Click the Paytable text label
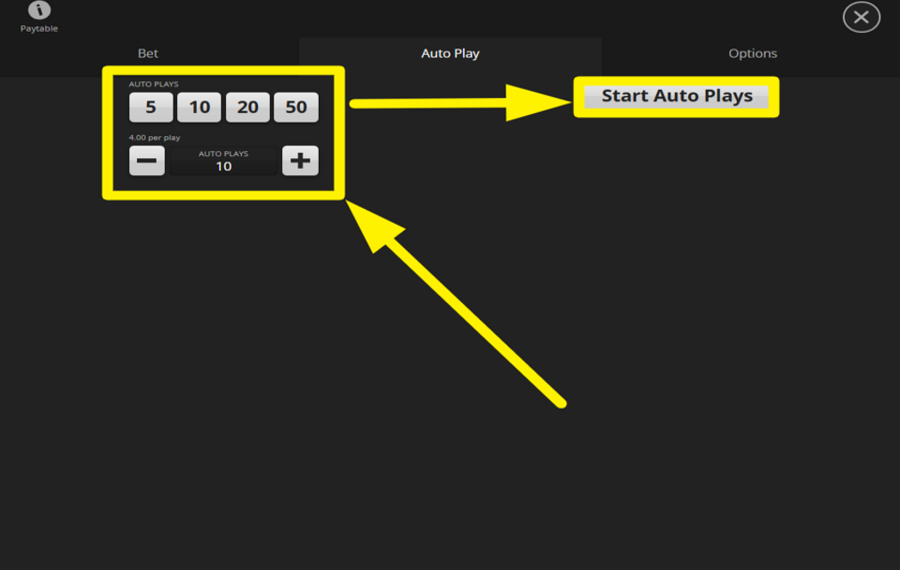900x570 pixels. pyautogui.click(x=39, y=29)
